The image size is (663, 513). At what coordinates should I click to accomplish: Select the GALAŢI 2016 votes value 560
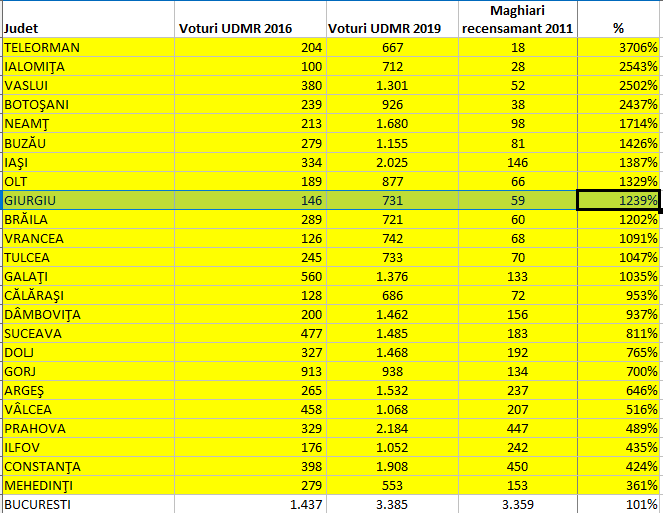tap(250, 276)
